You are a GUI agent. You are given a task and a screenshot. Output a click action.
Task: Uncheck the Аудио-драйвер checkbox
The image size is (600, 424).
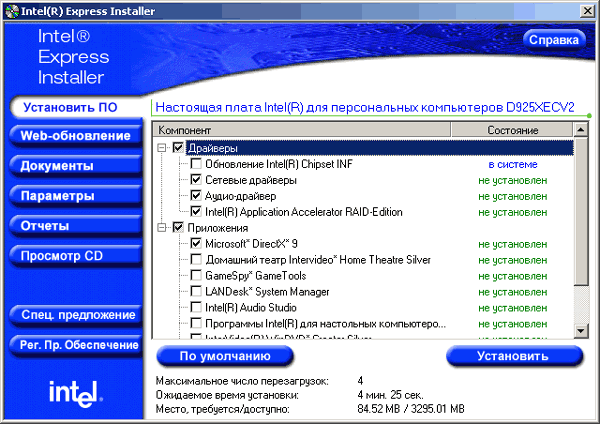point(196,196)
